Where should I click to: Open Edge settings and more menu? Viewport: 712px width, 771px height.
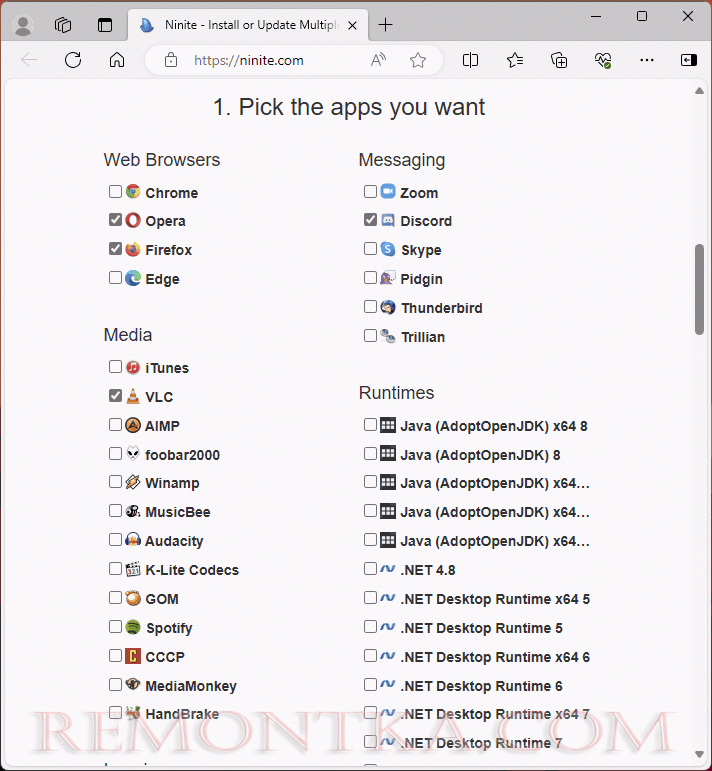[647, 60]
